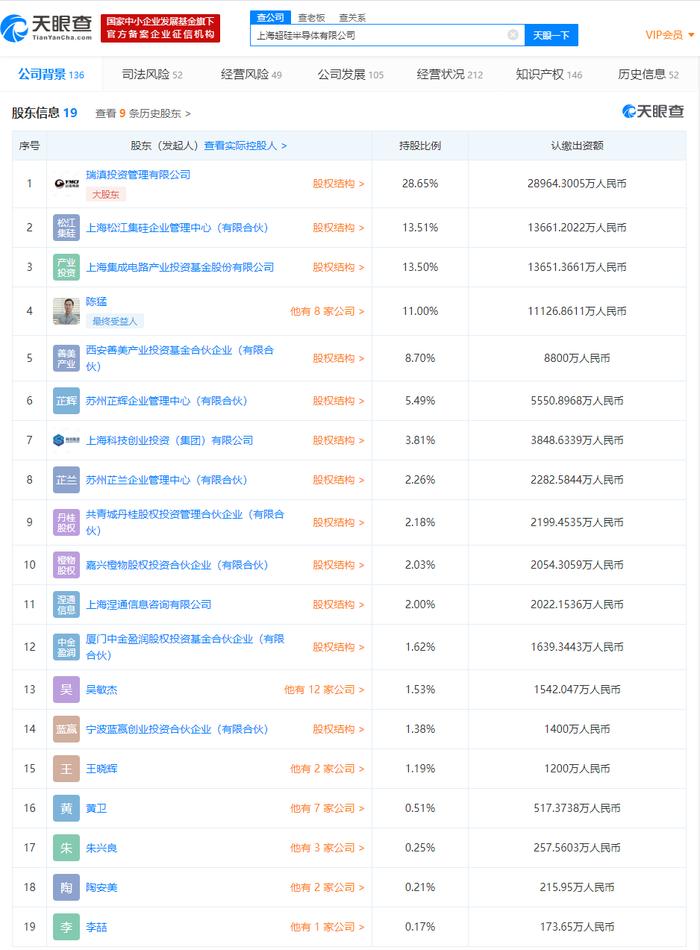View 股权结构 for 宁波蓝赢创业投资合伙企业
Viewport: 700px width, 950px height.
click(338, 729)
